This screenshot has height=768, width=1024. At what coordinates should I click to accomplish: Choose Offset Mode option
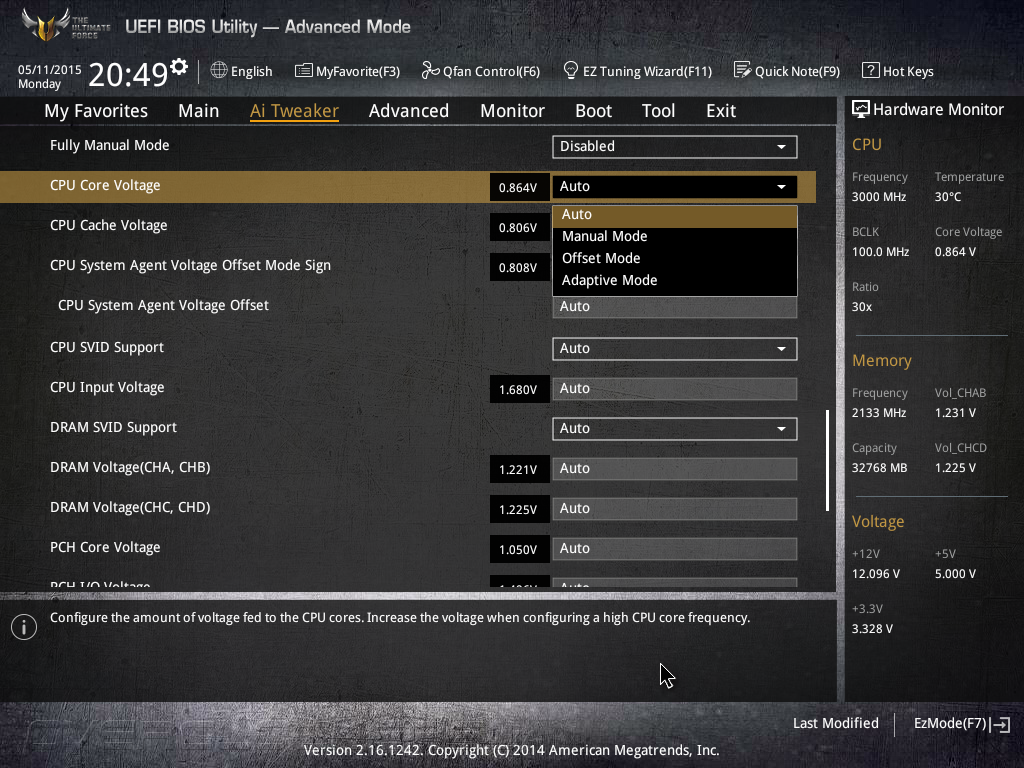tap(675, 259)
